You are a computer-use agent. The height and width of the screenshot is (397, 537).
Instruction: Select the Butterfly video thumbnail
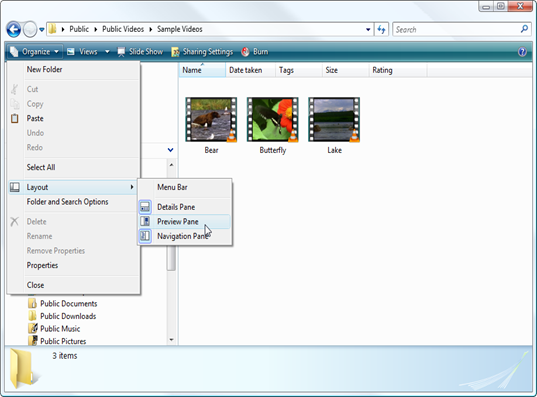click(x=273, y=120)
